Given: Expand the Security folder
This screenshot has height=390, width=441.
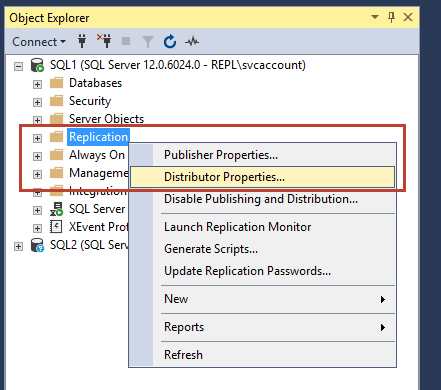Looking at the screenshot, I should [37, 102].
